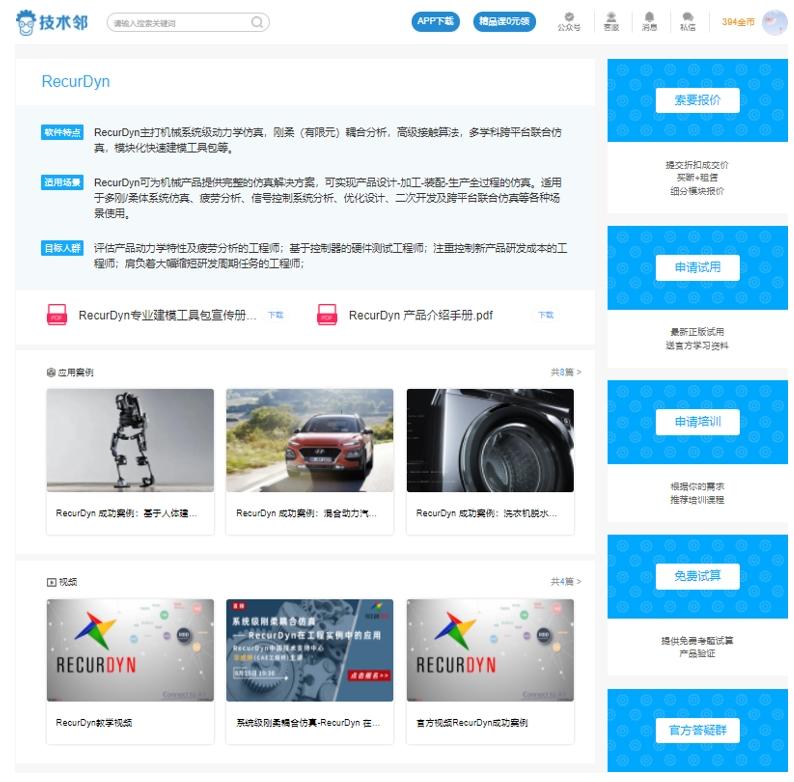Click the 视频 section play icon
794x782 pixels.
tap(51, 582)
